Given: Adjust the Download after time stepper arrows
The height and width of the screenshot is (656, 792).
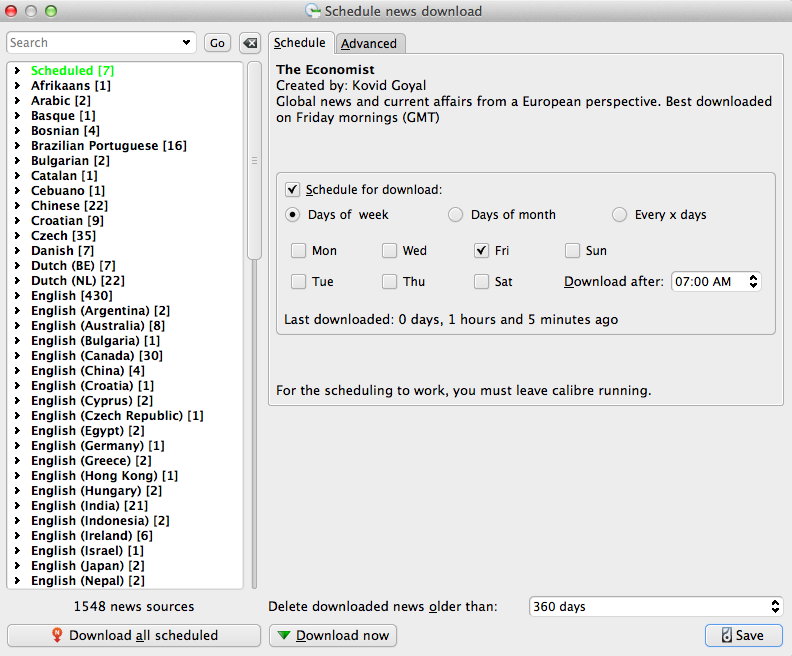Looking at the screenshot, I should 753,281.
